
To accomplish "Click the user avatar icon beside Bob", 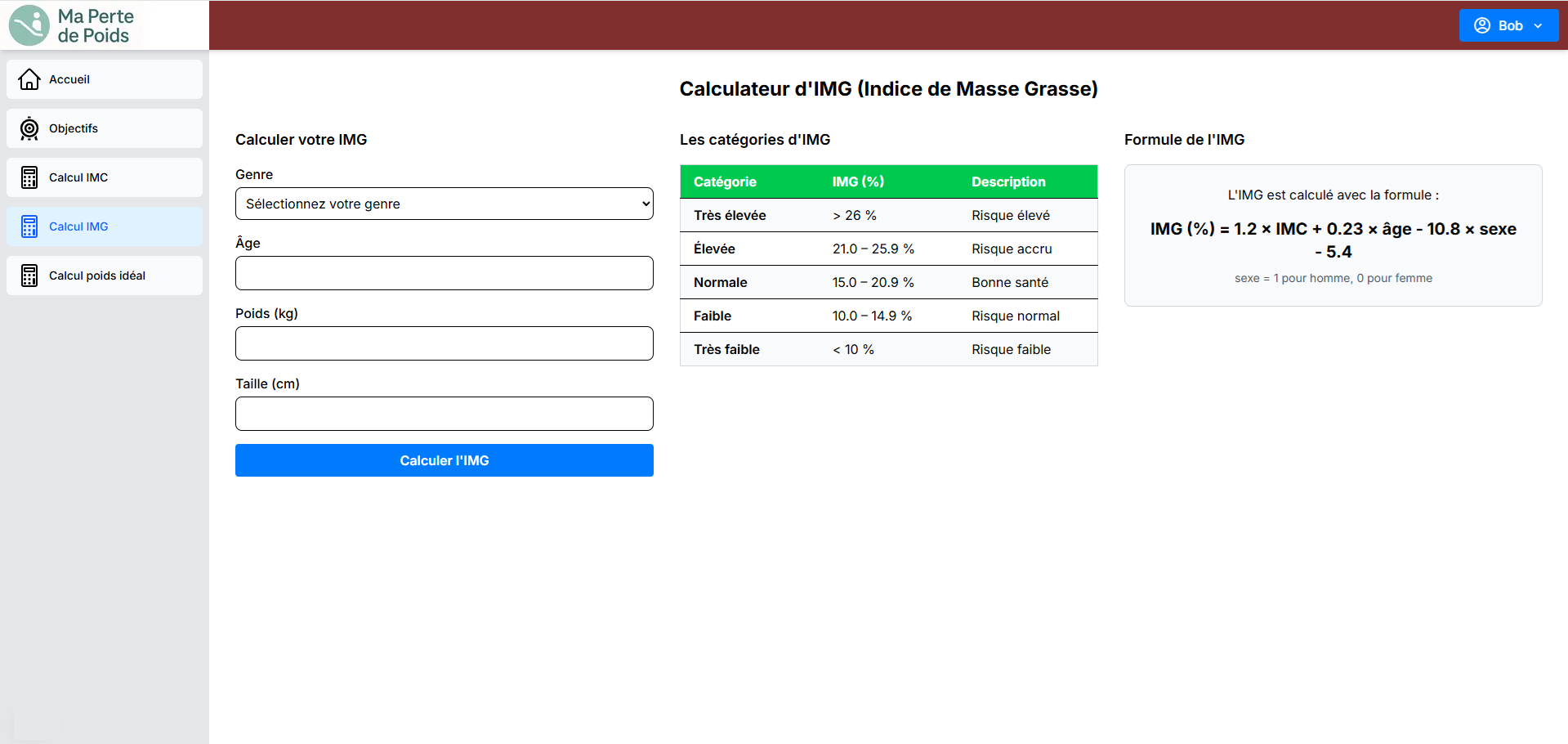I will pos(1481,25).
